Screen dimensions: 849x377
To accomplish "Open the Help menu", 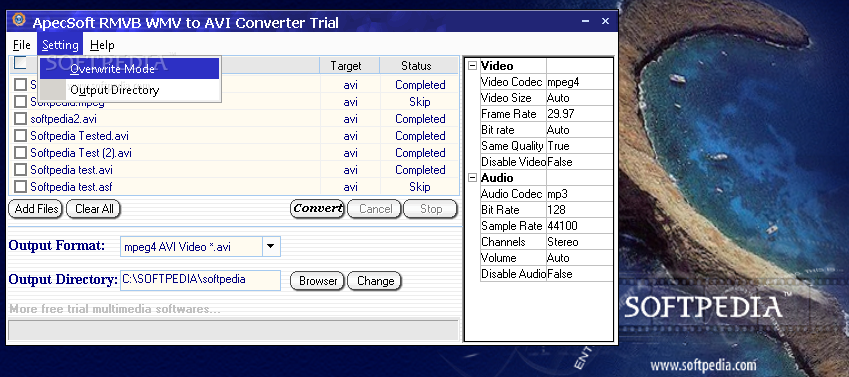I will coord(102,45).
